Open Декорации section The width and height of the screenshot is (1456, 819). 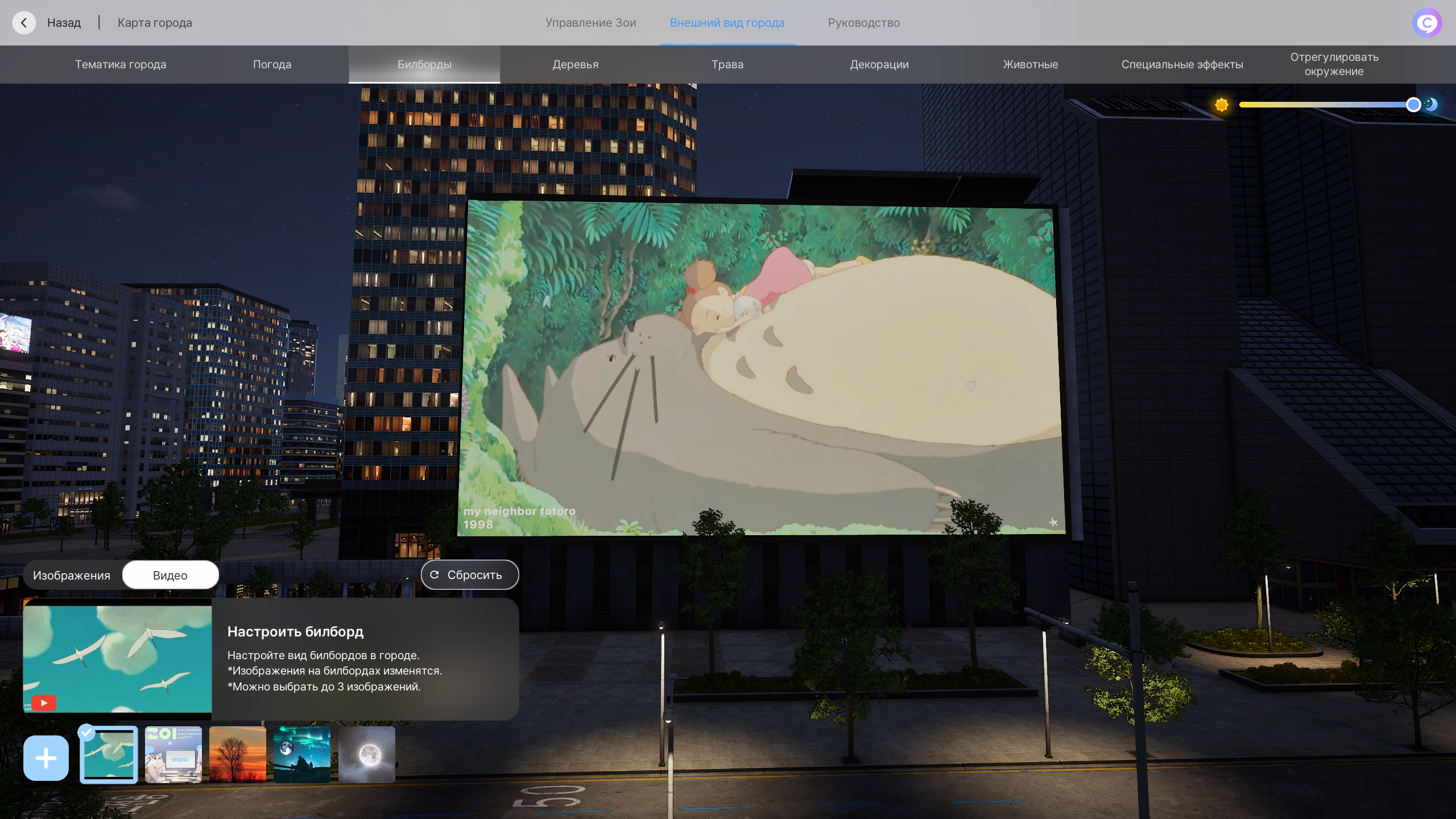pos(879,64)
